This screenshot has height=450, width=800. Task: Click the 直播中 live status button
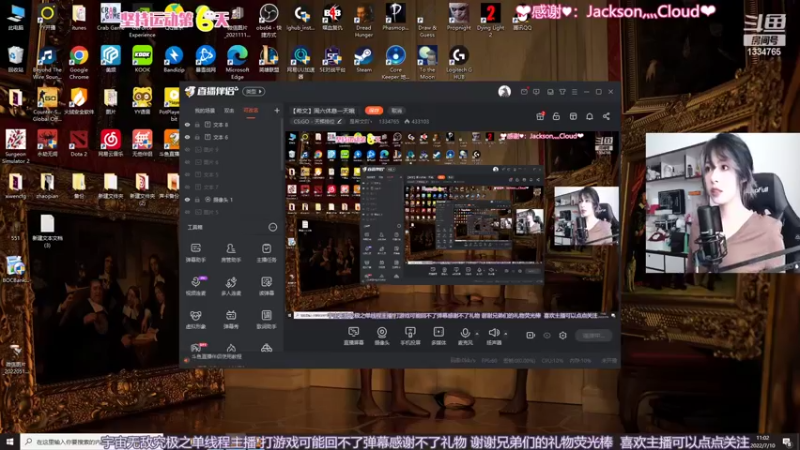click(x=593, y=335)
